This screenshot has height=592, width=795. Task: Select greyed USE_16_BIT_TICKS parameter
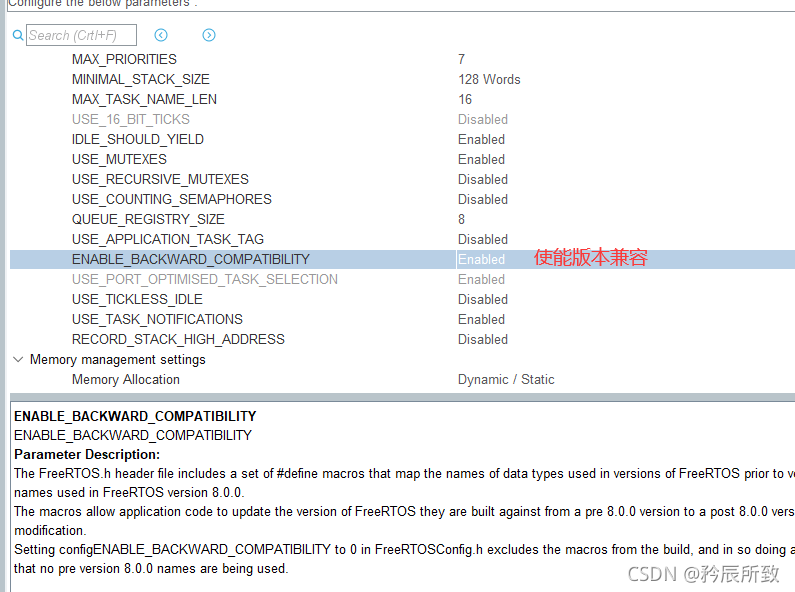tap(131, 120)
